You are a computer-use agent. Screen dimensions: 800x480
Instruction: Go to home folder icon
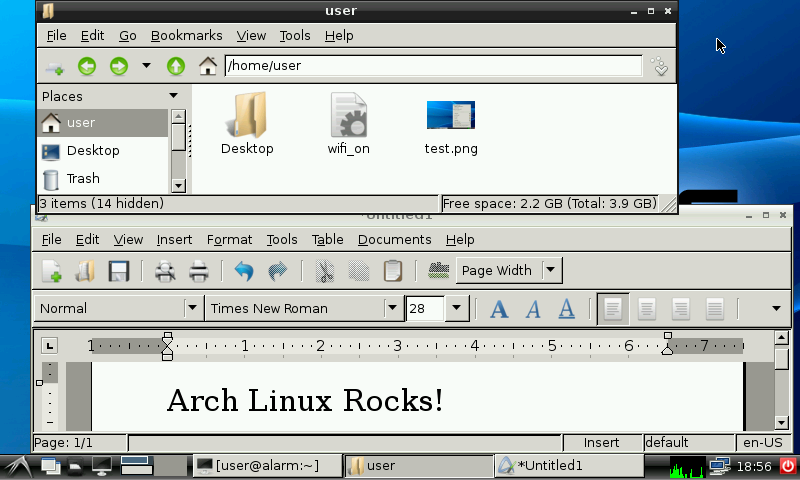(208, 66)
